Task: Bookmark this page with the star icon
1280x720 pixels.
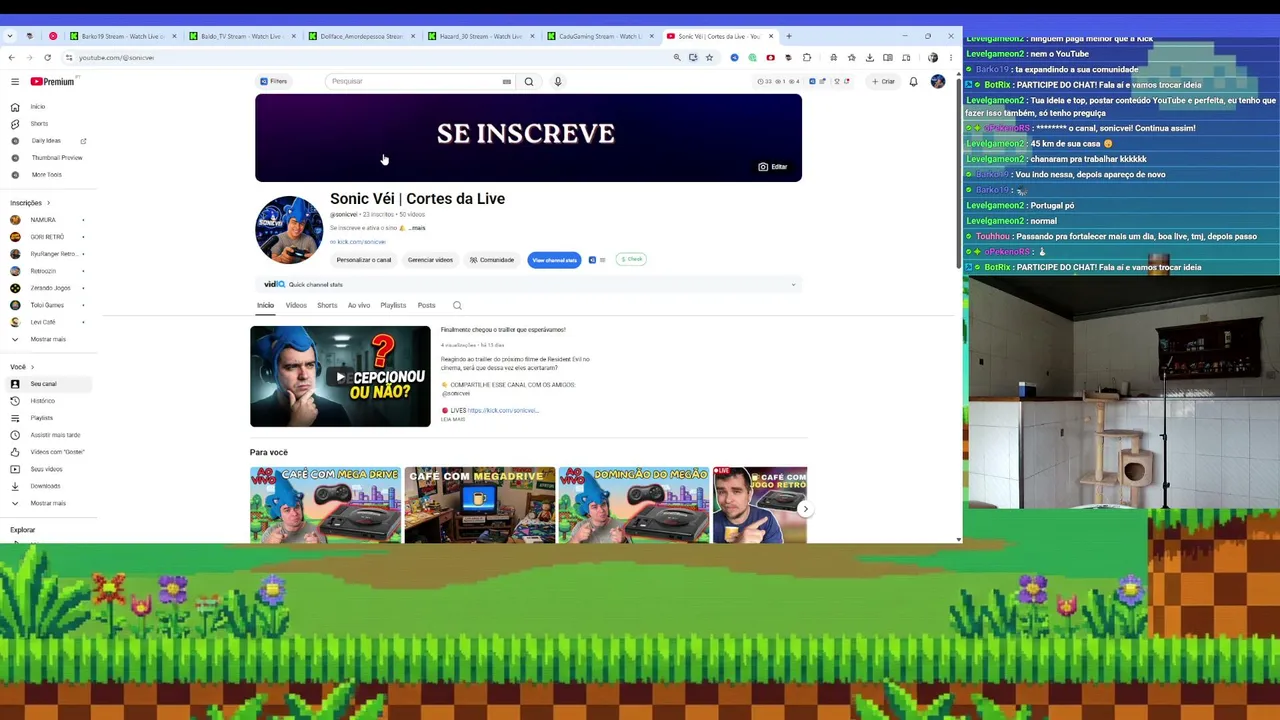Action: point(709,58)
